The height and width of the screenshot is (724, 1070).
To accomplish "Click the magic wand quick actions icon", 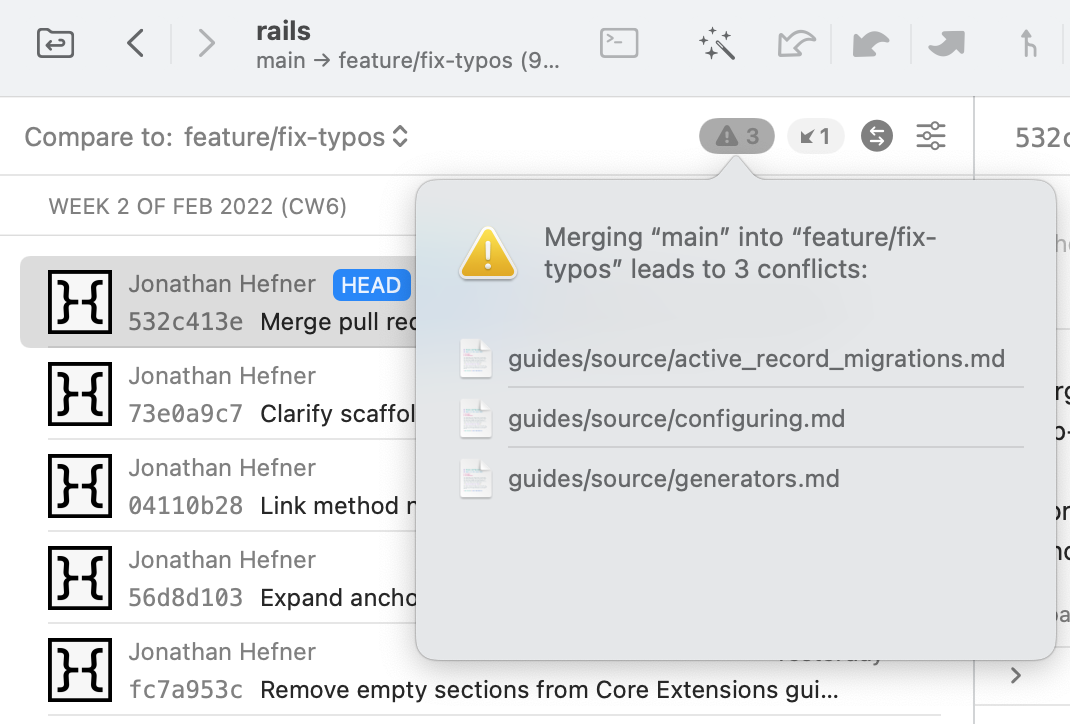I will (716, 43).
